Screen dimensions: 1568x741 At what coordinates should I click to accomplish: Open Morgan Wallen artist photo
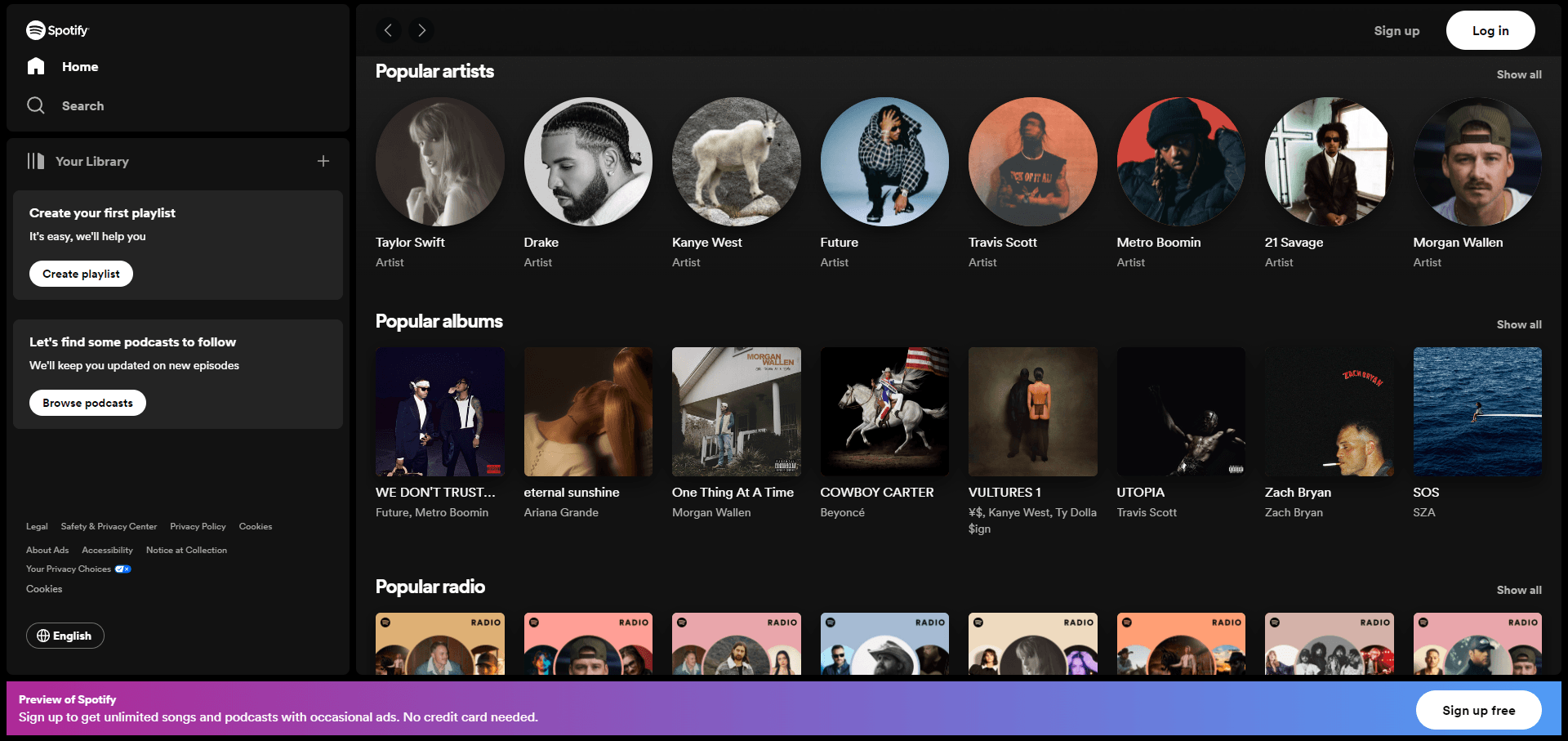(x=1477, y=162)
